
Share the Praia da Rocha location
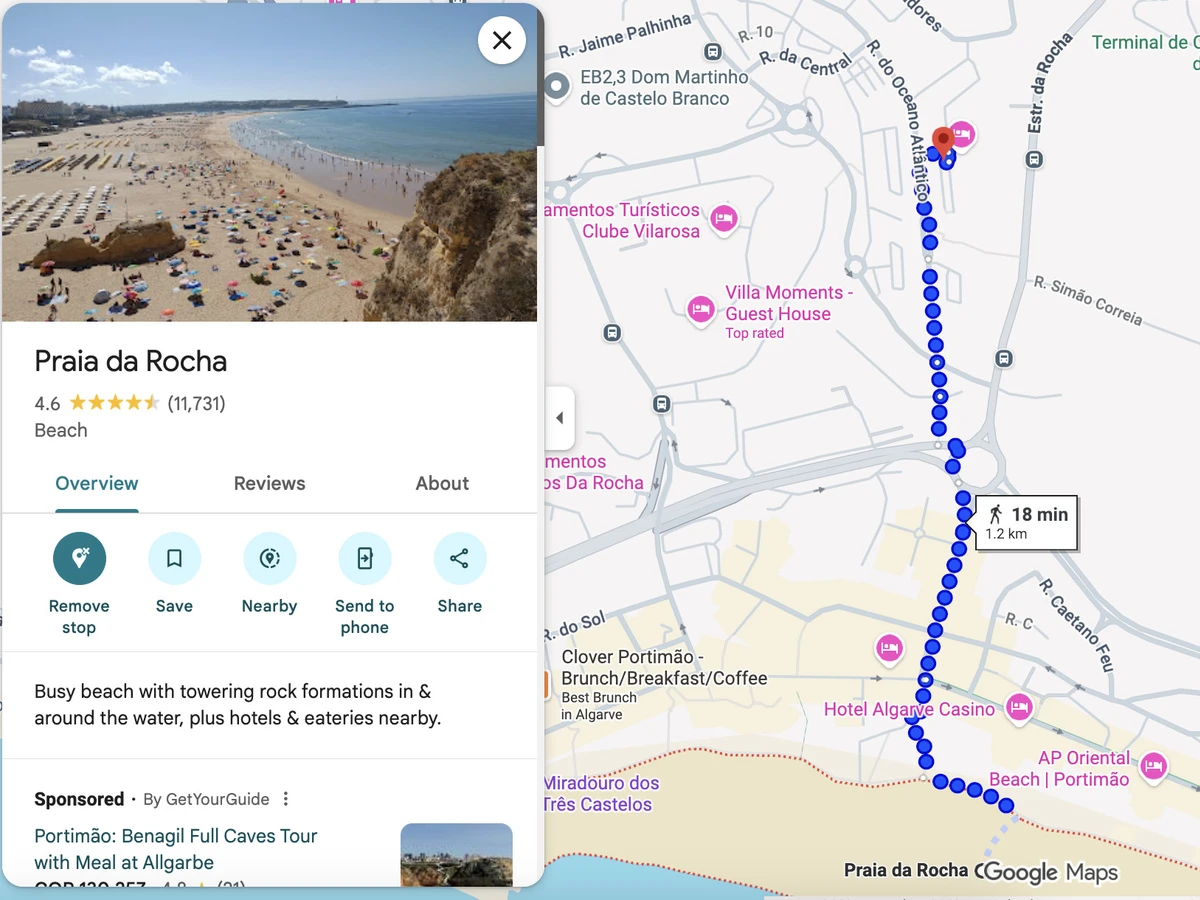pyautogui.click(x=459, y=558)
